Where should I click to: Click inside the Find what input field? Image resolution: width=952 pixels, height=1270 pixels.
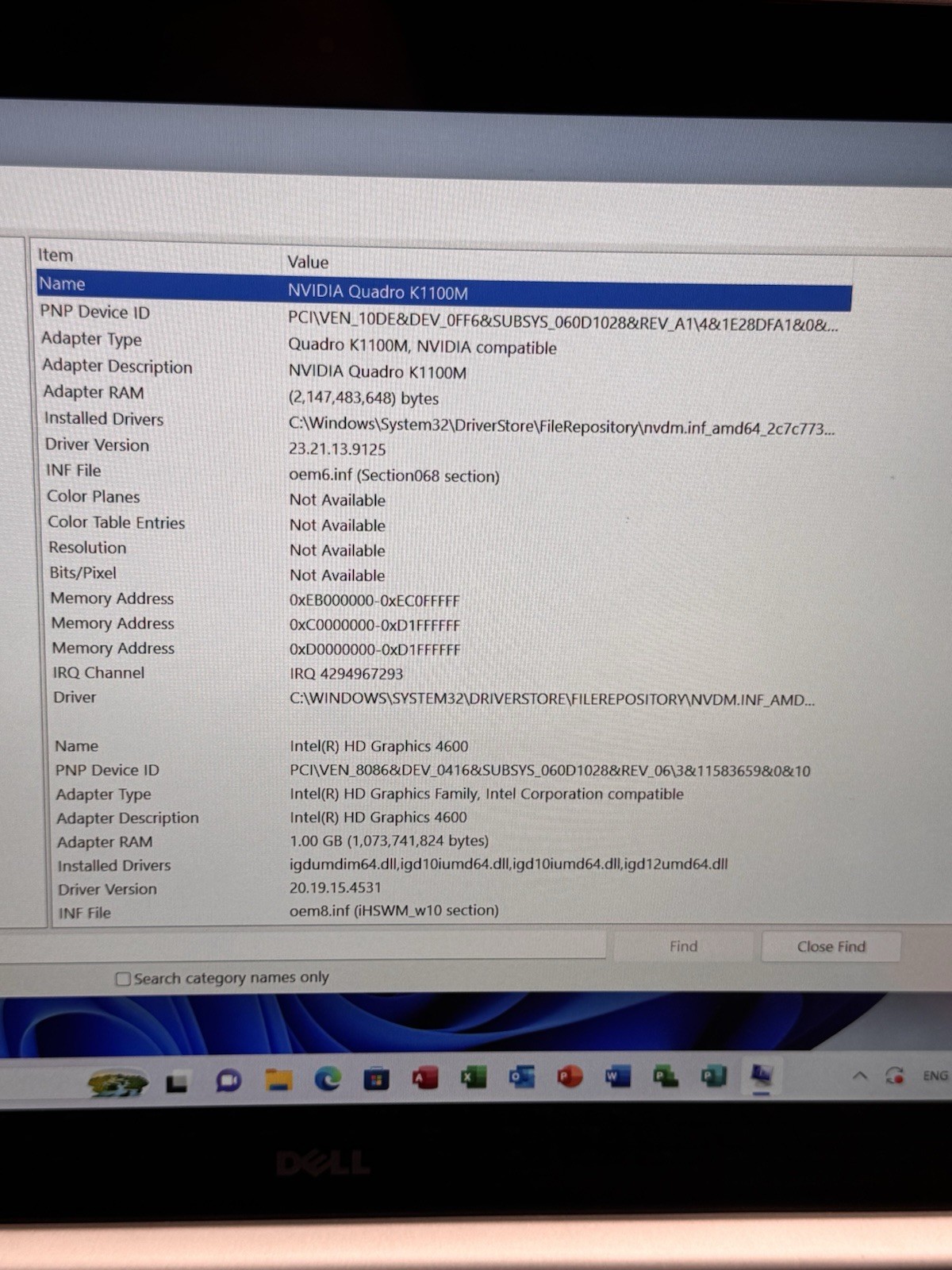[301, 946]
